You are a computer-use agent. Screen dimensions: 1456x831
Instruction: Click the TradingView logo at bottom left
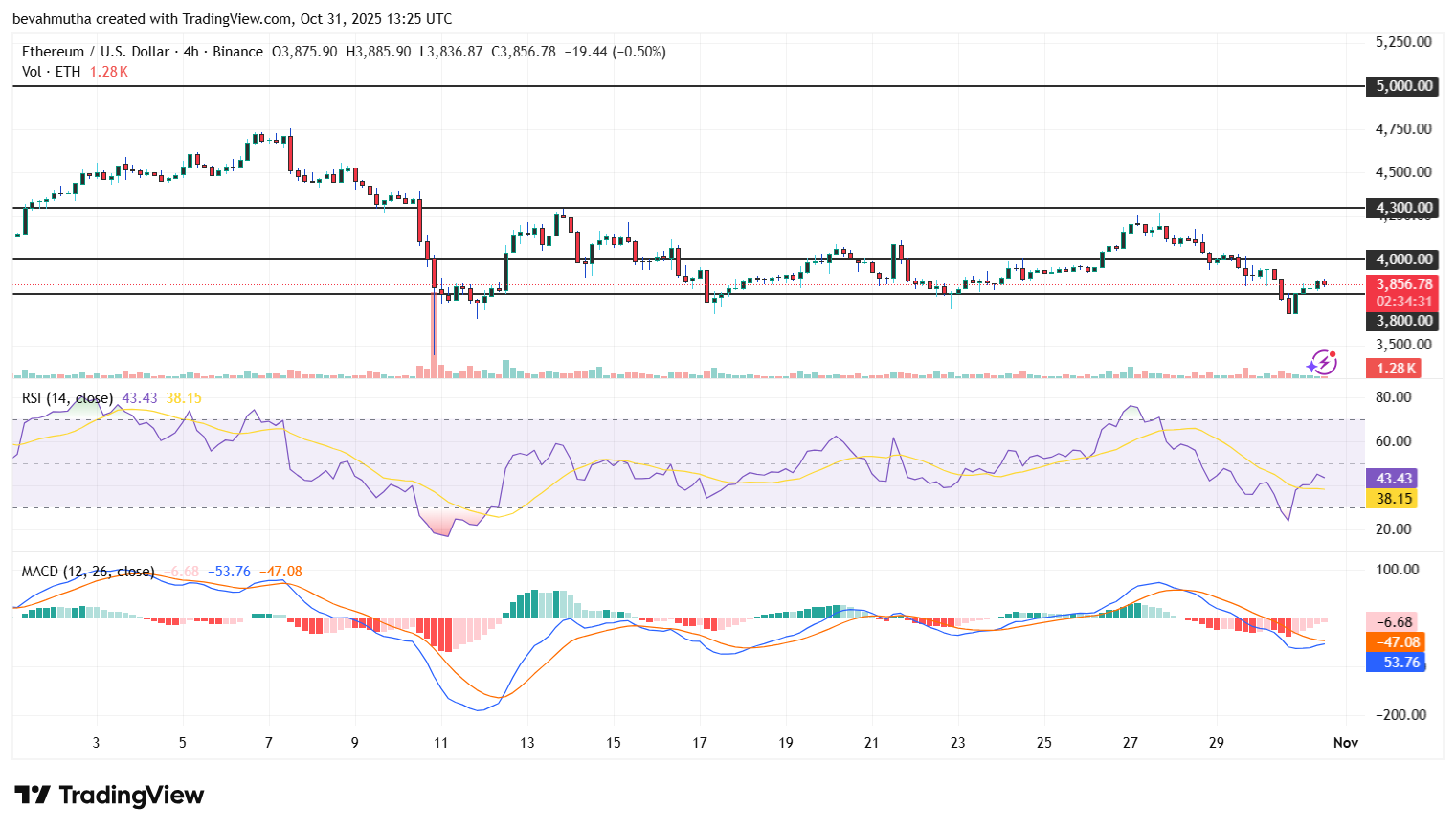pyautogui.click(x=107, y=795)
